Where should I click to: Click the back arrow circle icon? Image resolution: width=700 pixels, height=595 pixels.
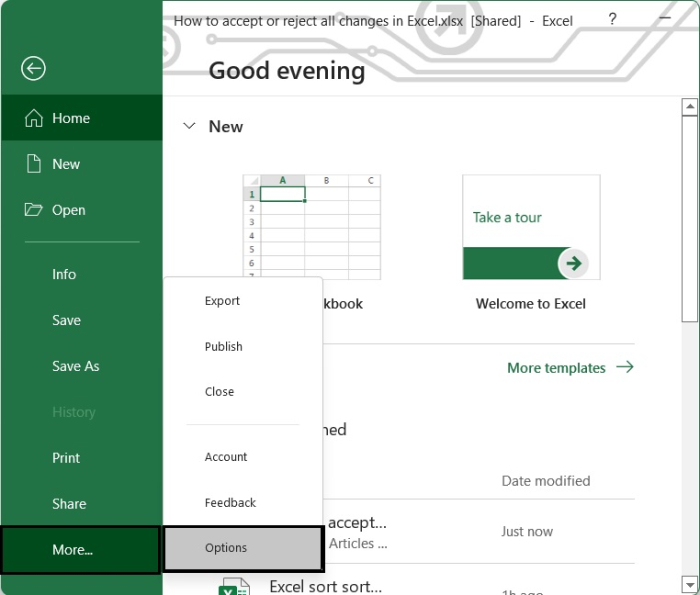pyautogui.click(x=33, y=68)
